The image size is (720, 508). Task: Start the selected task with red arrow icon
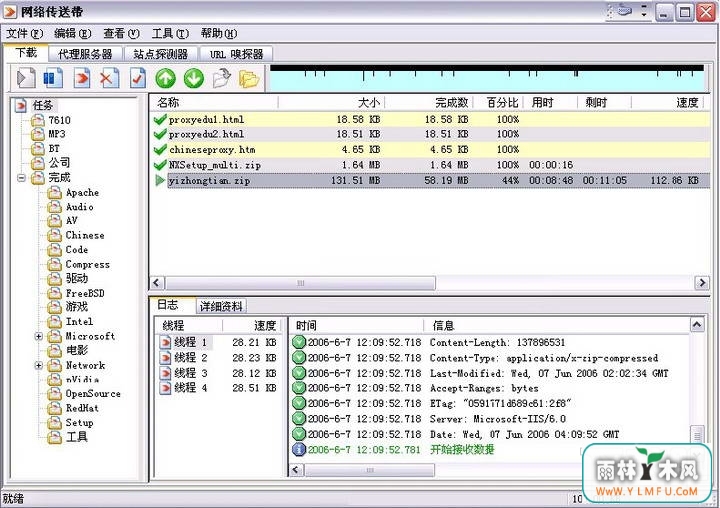point(82,78)
